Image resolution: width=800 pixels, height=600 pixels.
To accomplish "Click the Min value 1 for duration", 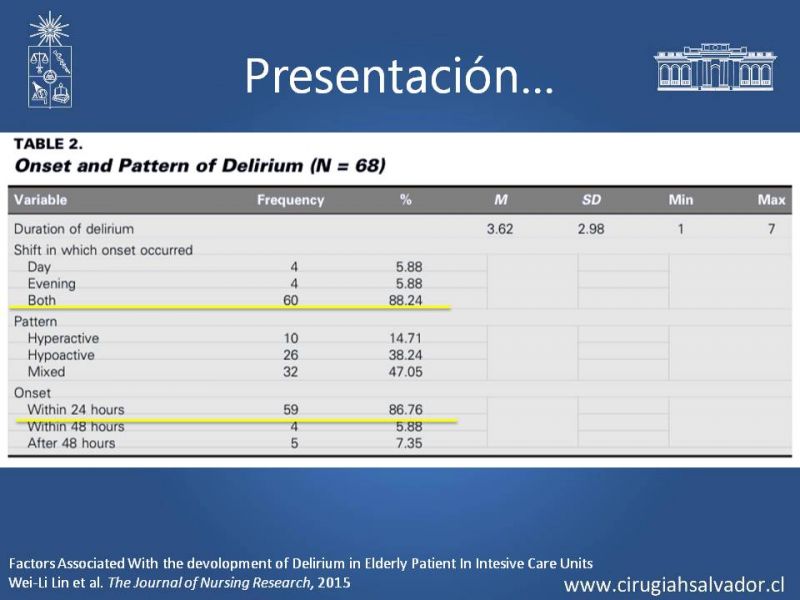I will (681, 229).
